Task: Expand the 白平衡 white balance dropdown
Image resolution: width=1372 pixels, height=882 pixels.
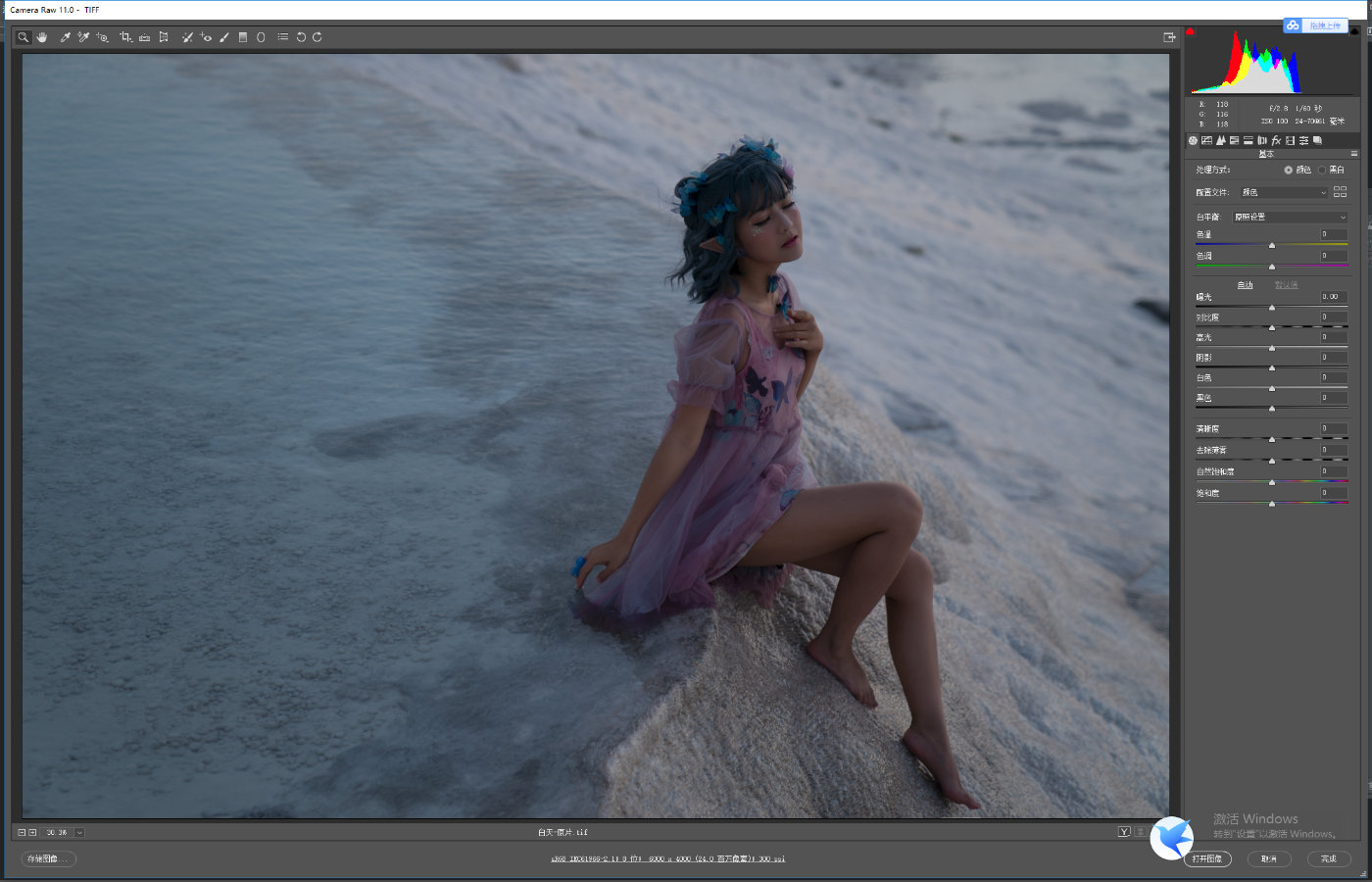Action: pos(1290,217)
